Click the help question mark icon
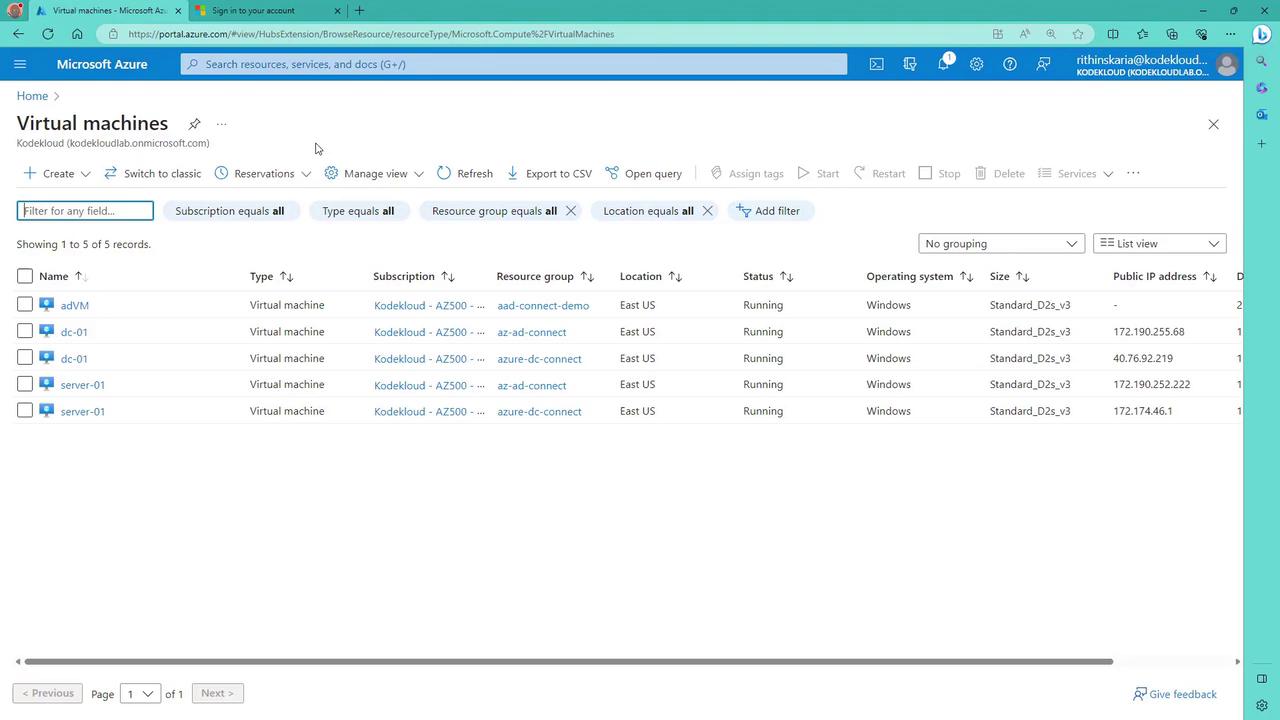Screen dimensions: 1280x720 click(x=1010, y=64)
